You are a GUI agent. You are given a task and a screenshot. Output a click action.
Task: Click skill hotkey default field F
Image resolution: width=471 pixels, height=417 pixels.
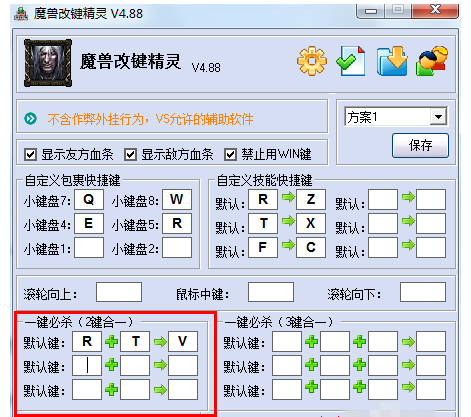click(x=263, y=247)
